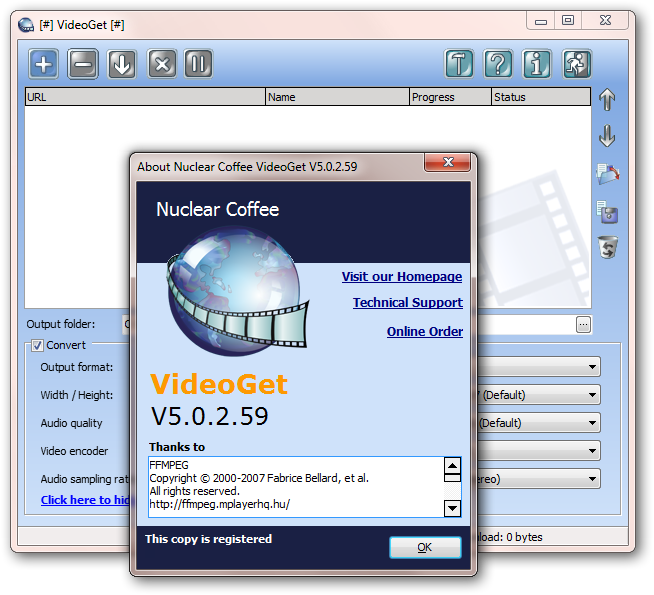Expand the Output format dropdown

592,367
